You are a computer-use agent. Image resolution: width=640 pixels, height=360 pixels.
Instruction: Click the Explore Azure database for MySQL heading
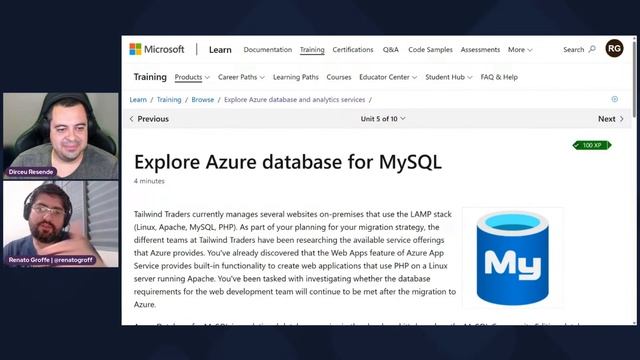point(288,162)
